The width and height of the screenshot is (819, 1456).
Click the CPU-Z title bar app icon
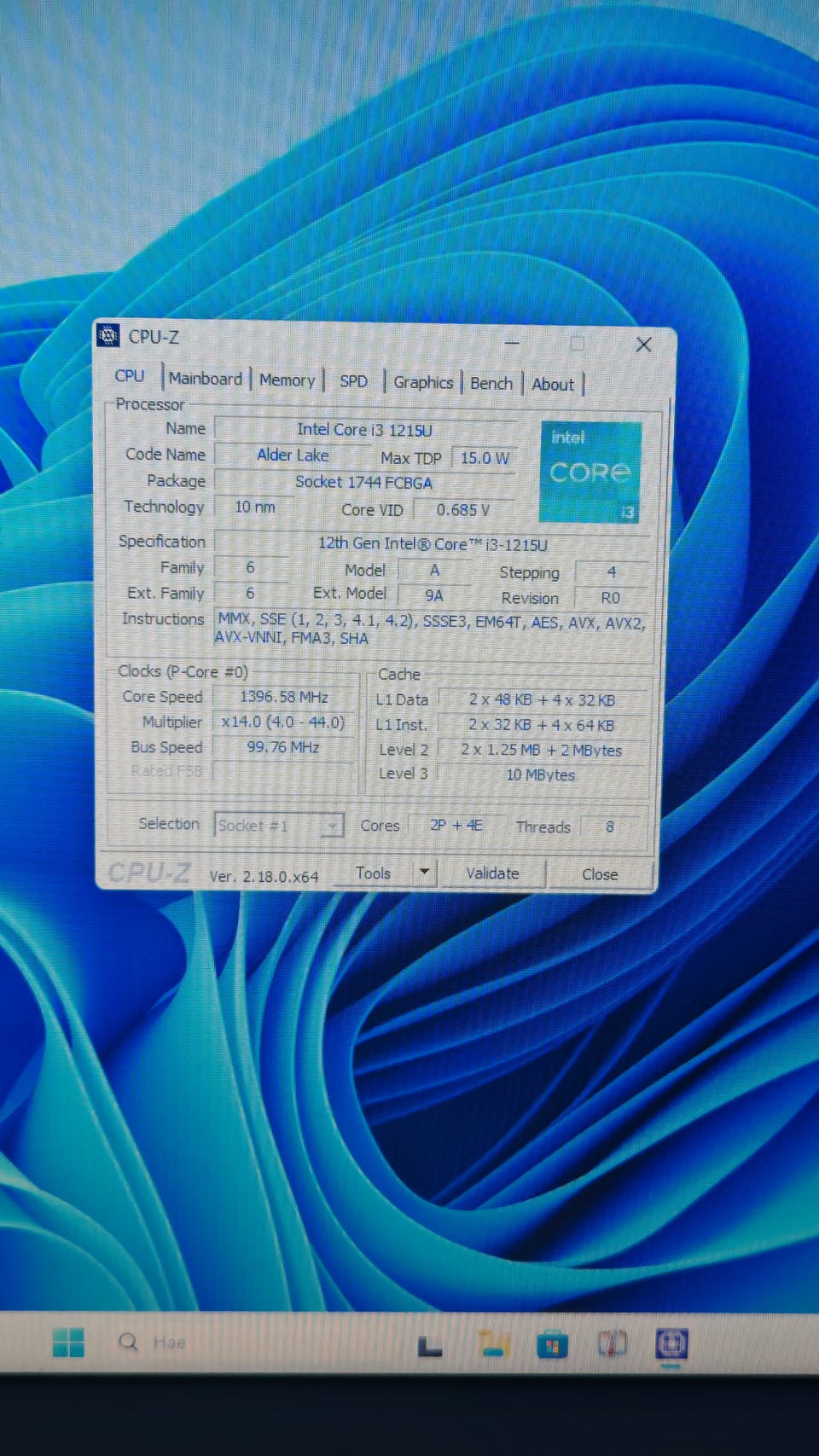pos(108,335)
